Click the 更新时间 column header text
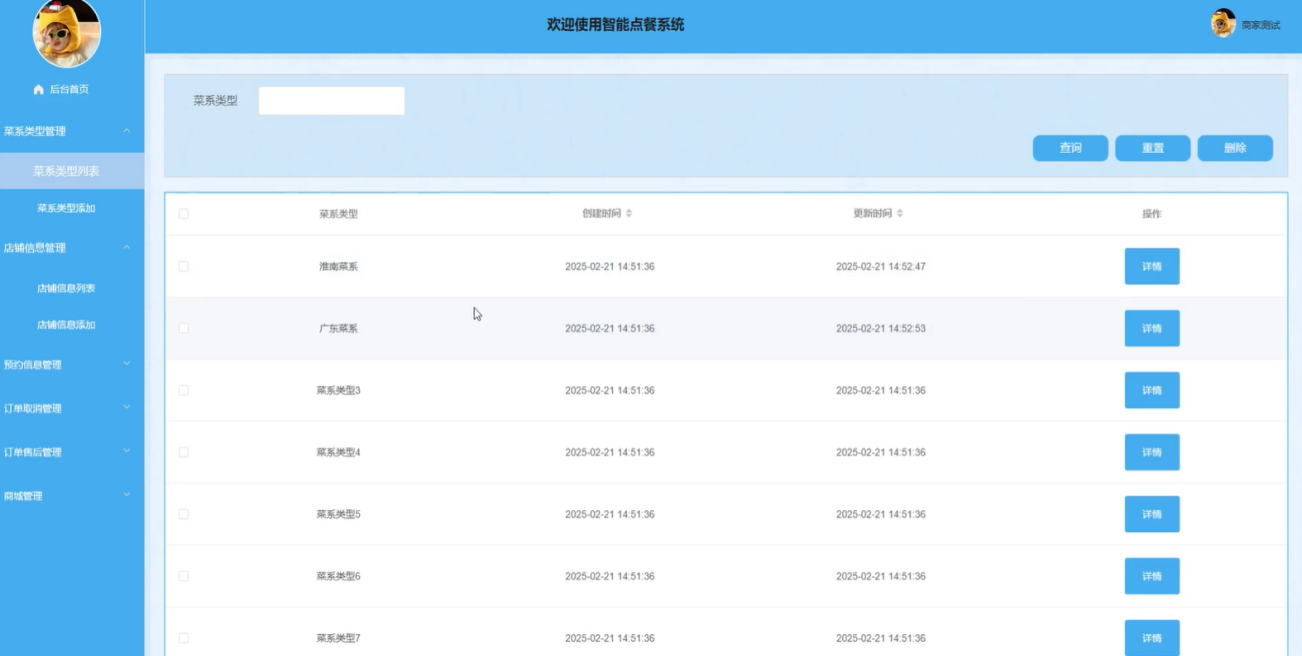Viewport: 1302px width, 656px height. click(873, 214)
